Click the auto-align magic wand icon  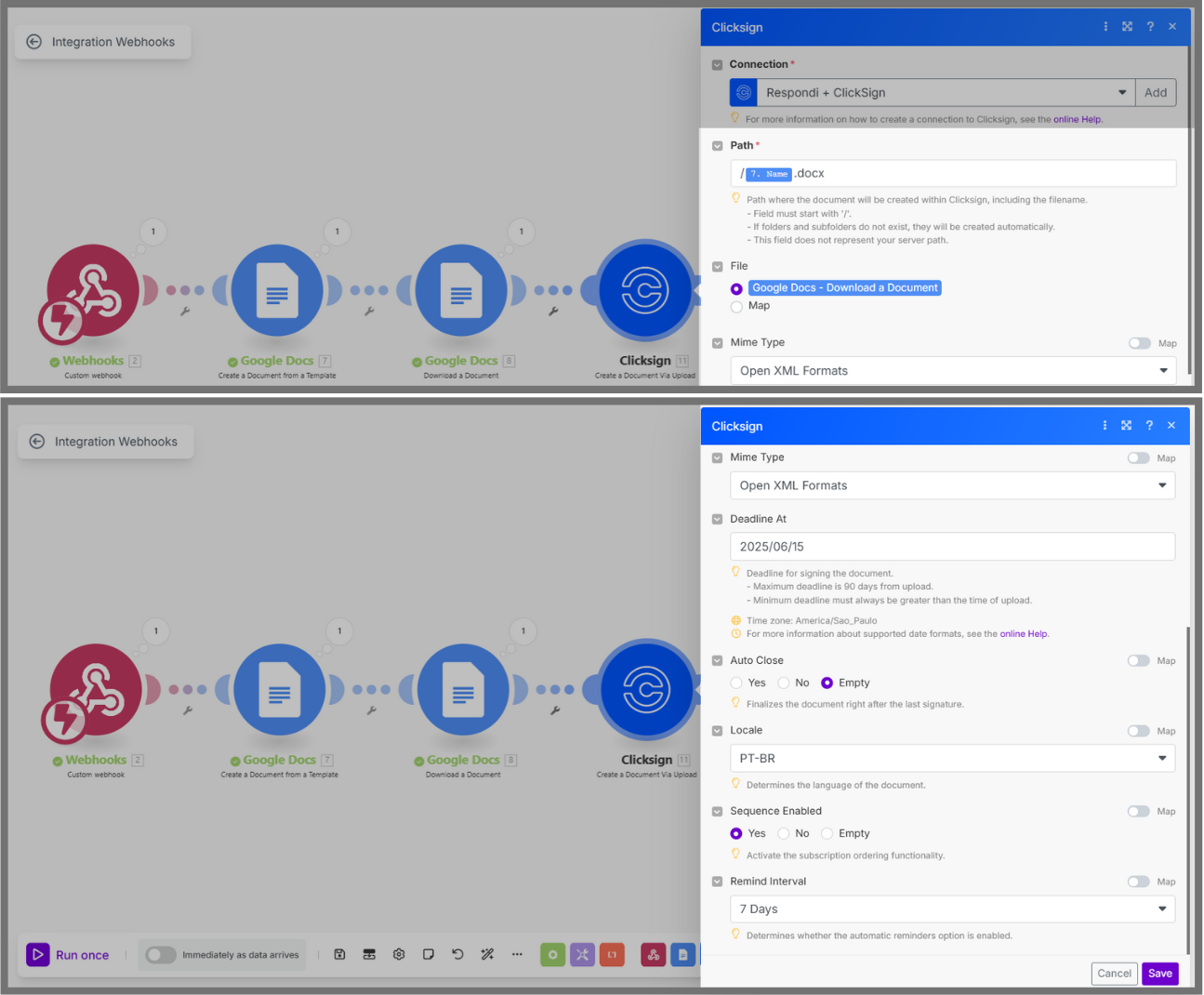[487, 954]
